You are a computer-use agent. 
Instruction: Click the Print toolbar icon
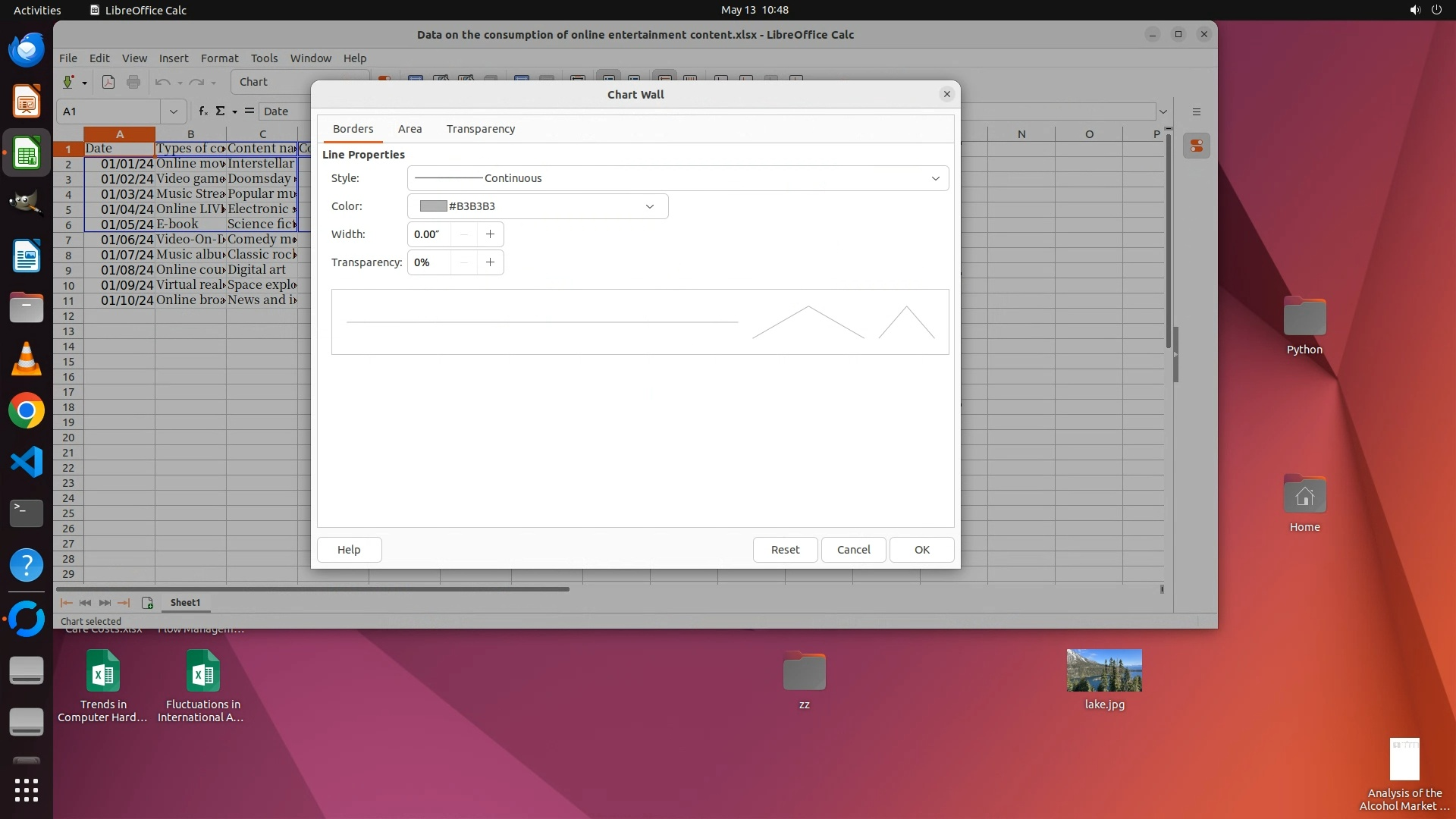click(133, 82)
